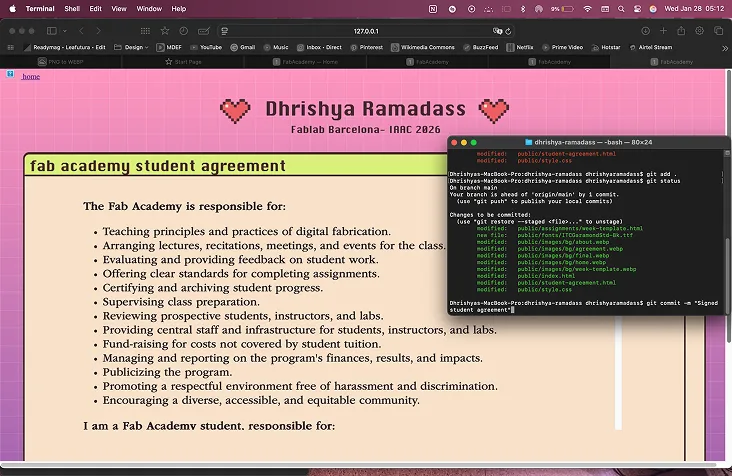Click the left pixel heart image

[235, 111]
